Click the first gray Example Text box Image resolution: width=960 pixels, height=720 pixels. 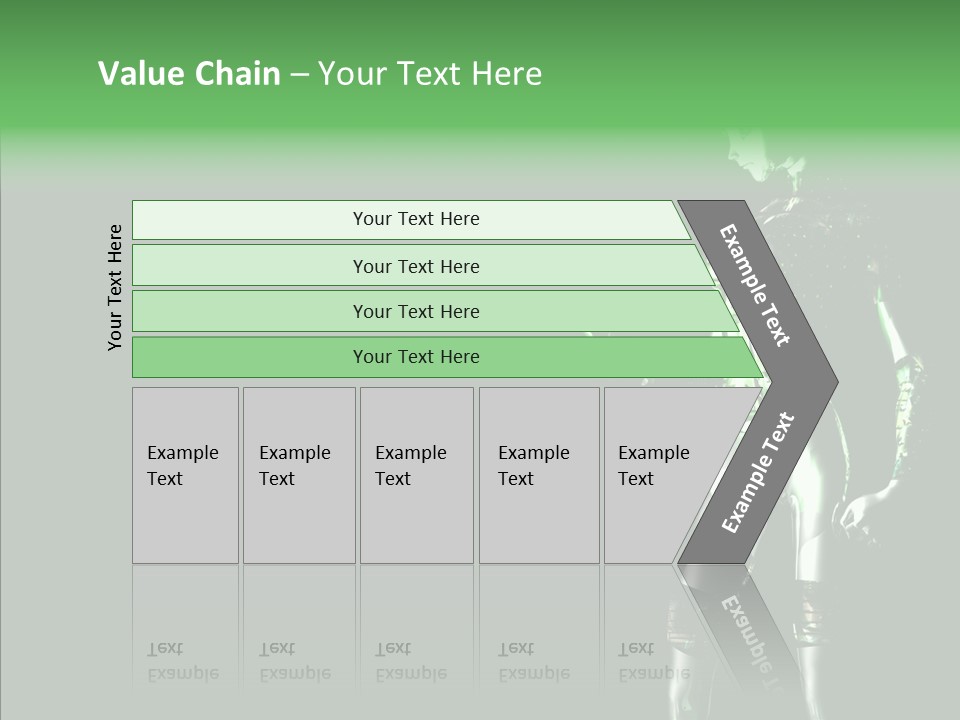[x=185, y=475]
